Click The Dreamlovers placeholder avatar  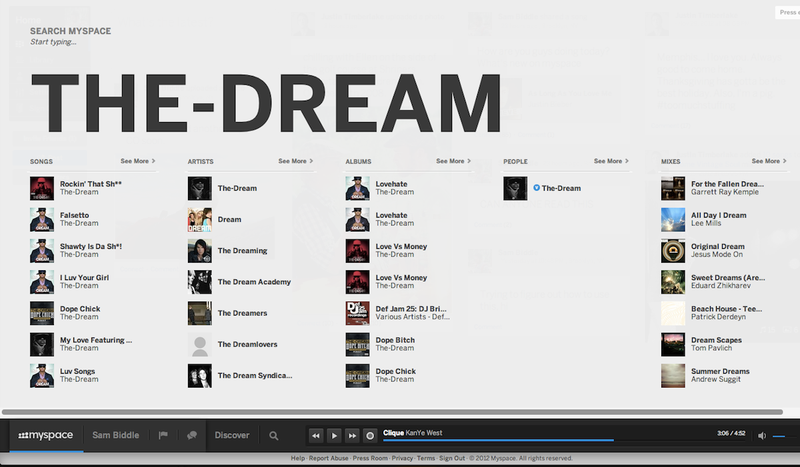199,345
